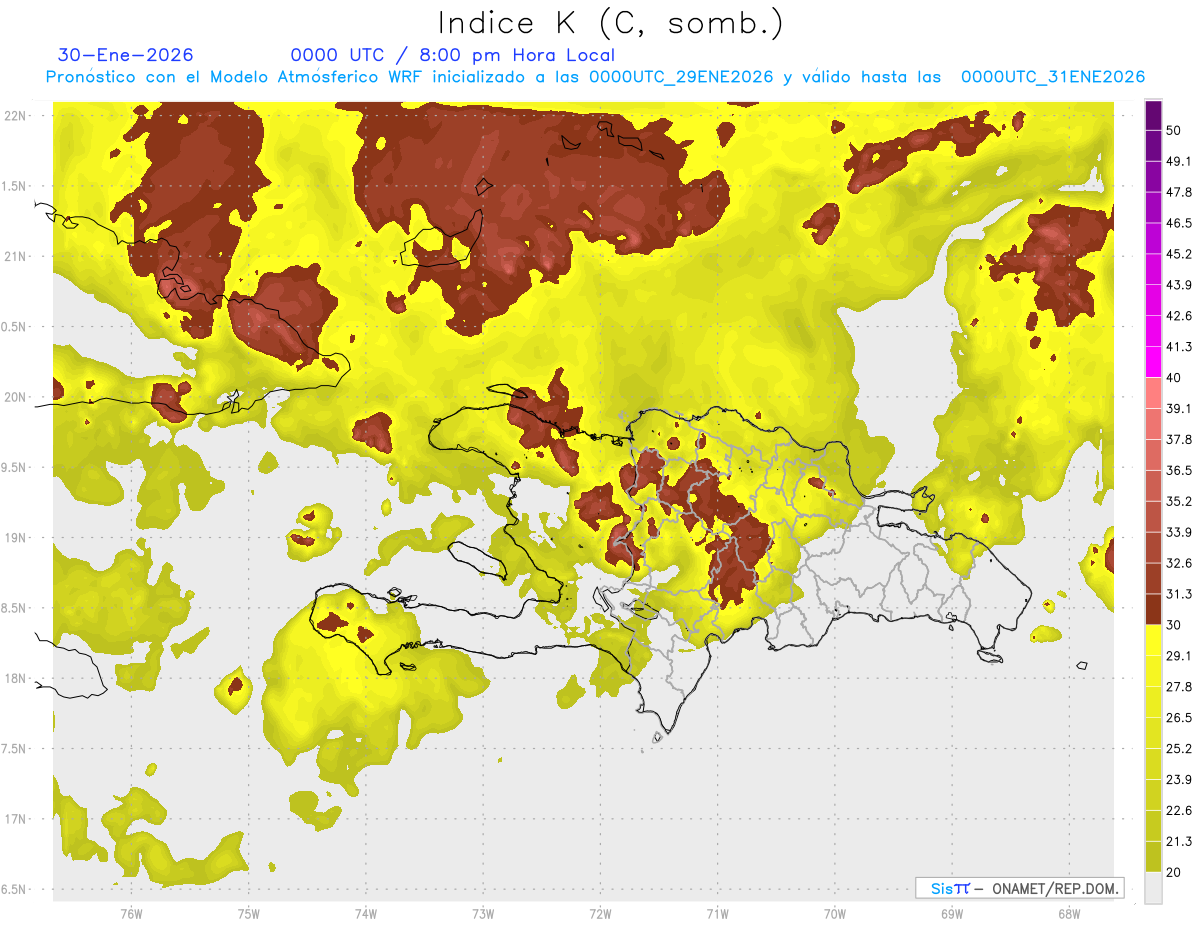This screenshot has width=1200, height=927.
Task: Click the colorbar label "43.9"
Action: click(1179, 285)
